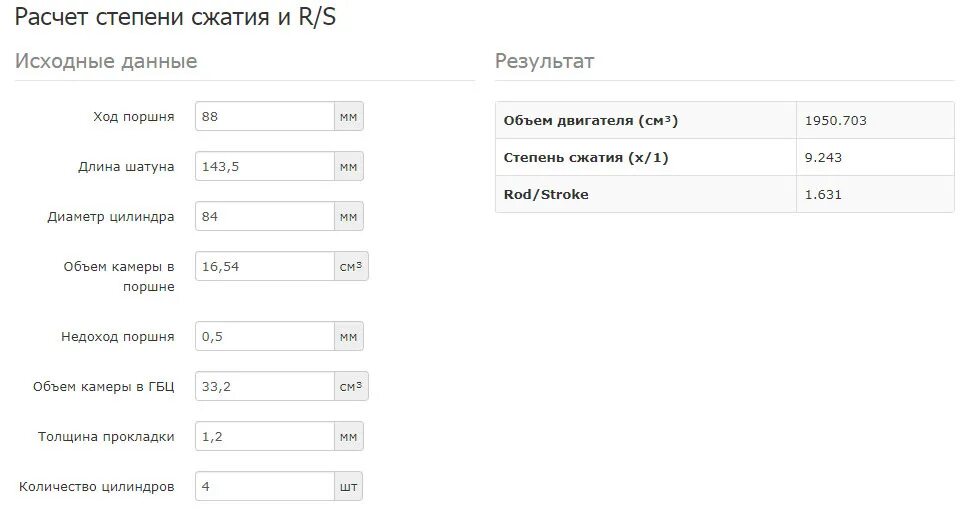
Task: Select the Длина шатуна input with 143,5
Action: click(264, 167)
